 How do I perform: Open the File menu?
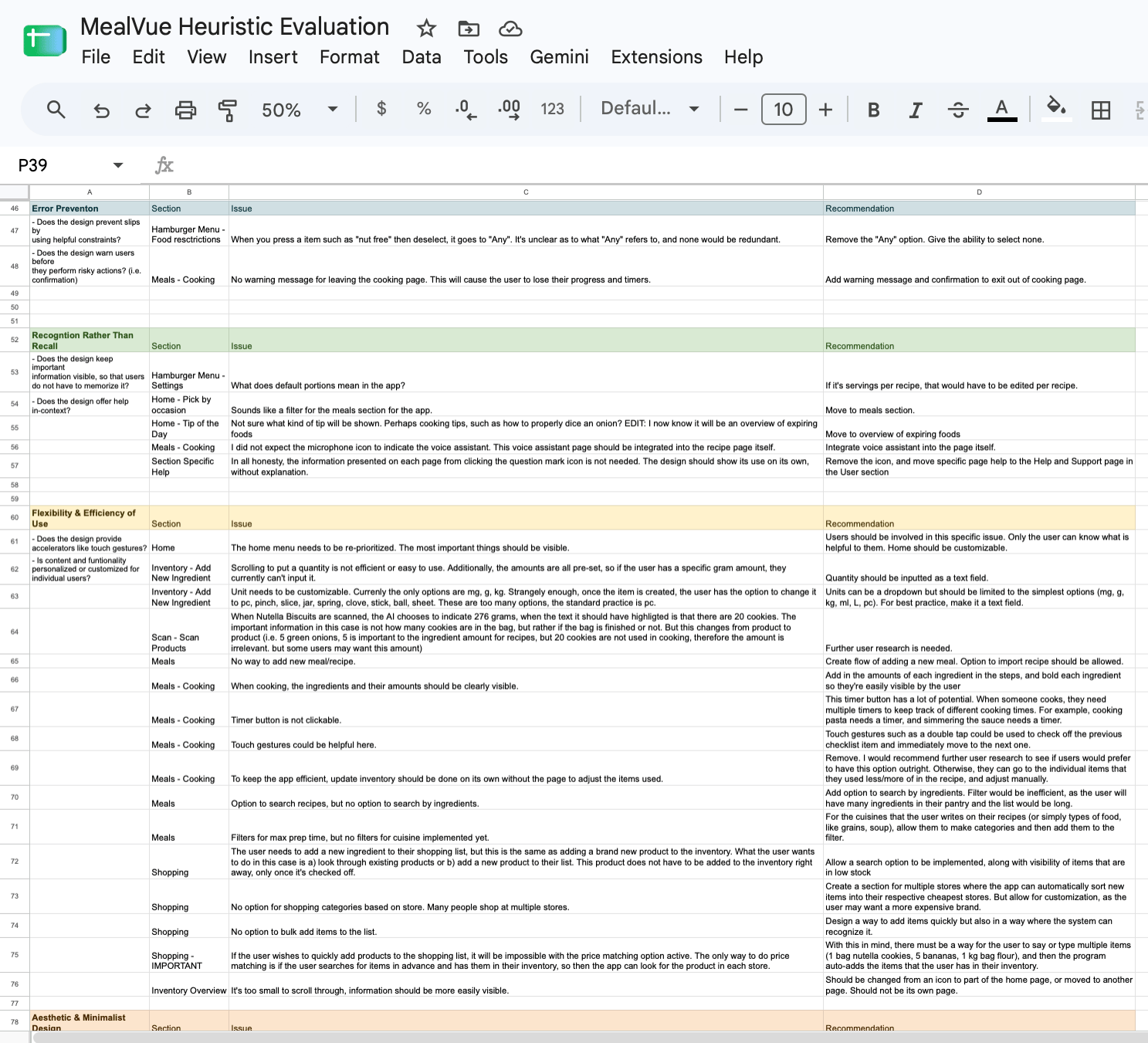click(x=96, y=57)
